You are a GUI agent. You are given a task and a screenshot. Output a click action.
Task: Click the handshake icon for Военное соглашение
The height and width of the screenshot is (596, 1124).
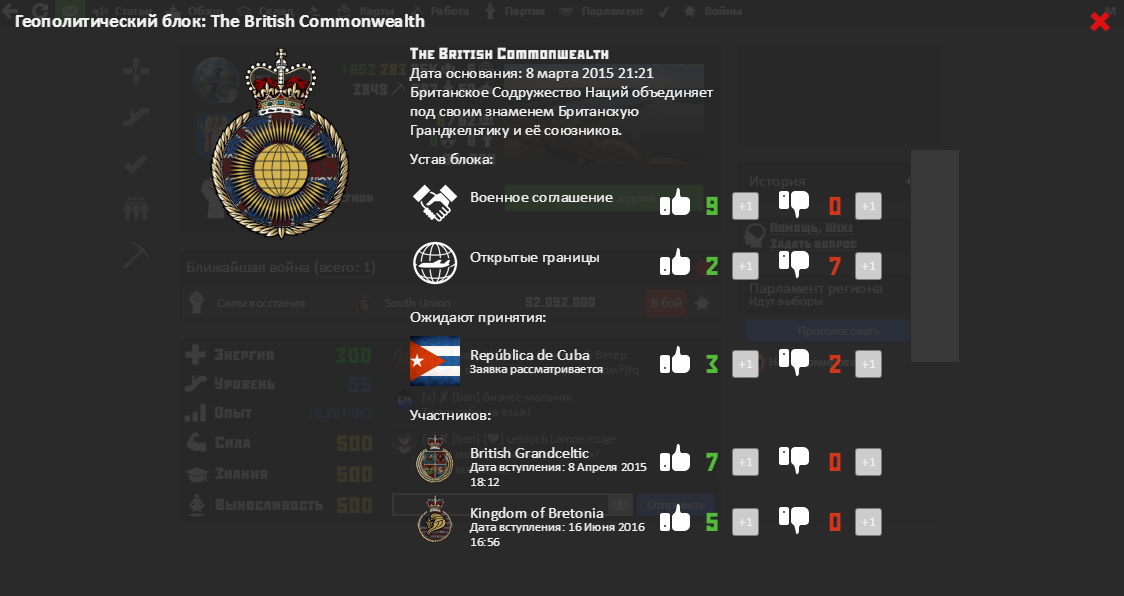434,203
